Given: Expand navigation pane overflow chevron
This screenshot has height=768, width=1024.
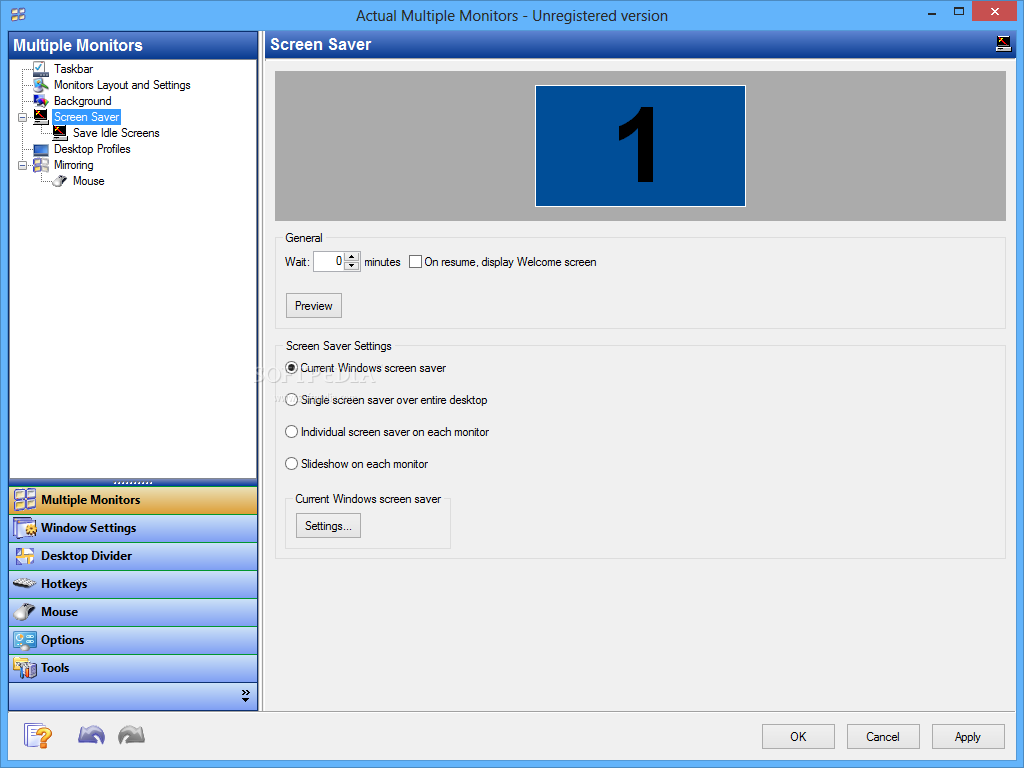Looking at the screenshot, I should pos(246,696).
